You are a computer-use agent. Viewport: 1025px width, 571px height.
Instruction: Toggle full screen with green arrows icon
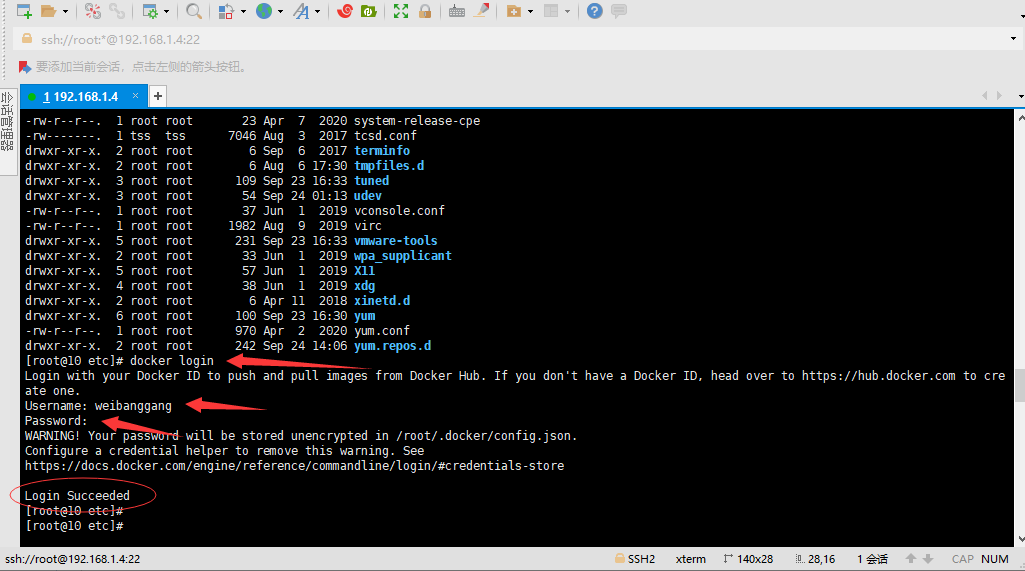click(x=401, y=11)
